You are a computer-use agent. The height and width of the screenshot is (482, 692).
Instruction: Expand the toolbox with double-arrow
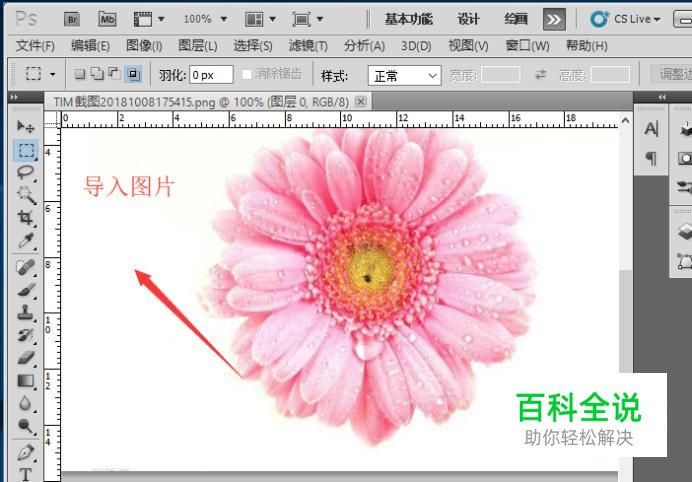[x=14, y=97]
